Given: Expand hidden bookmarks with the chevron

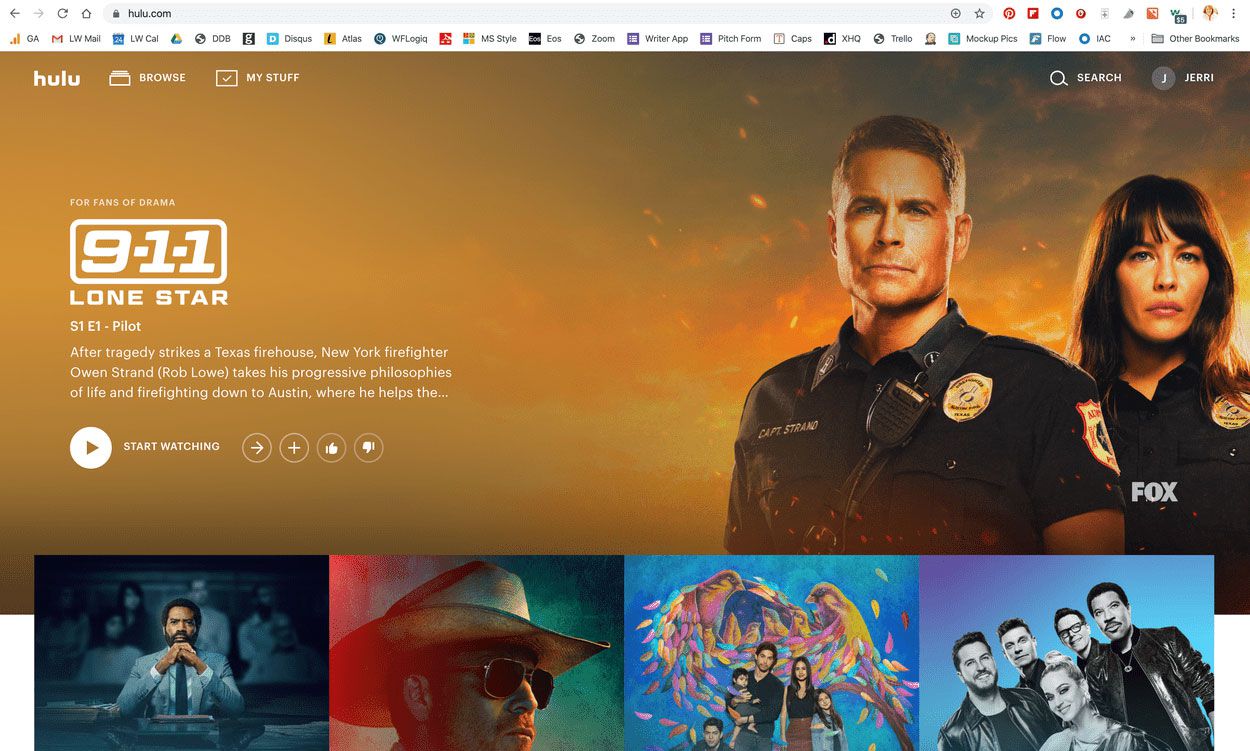Looking at the screenshot, I should (x=1132, y=39).
